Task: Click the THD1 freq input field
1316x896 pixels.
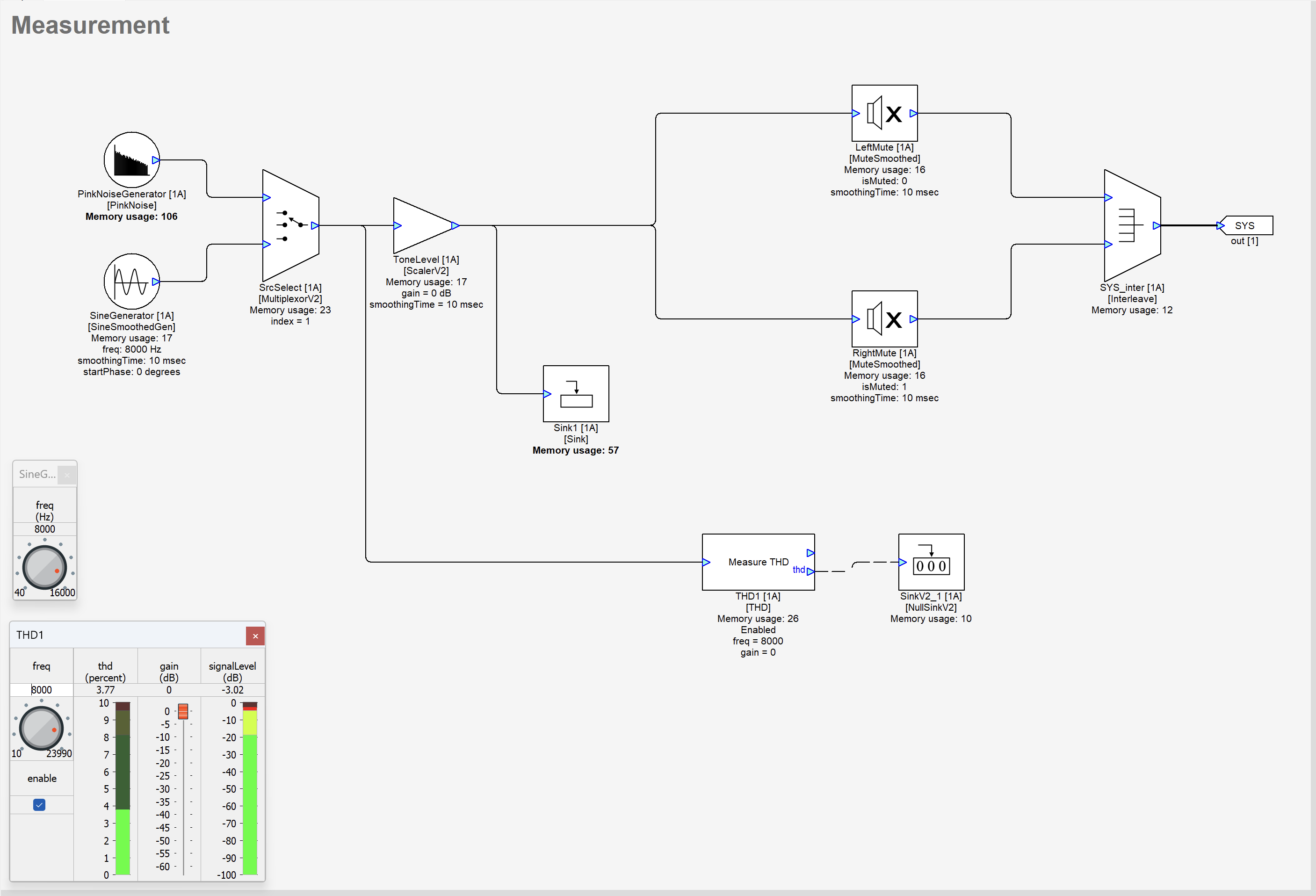Action: tap(42, 690)
